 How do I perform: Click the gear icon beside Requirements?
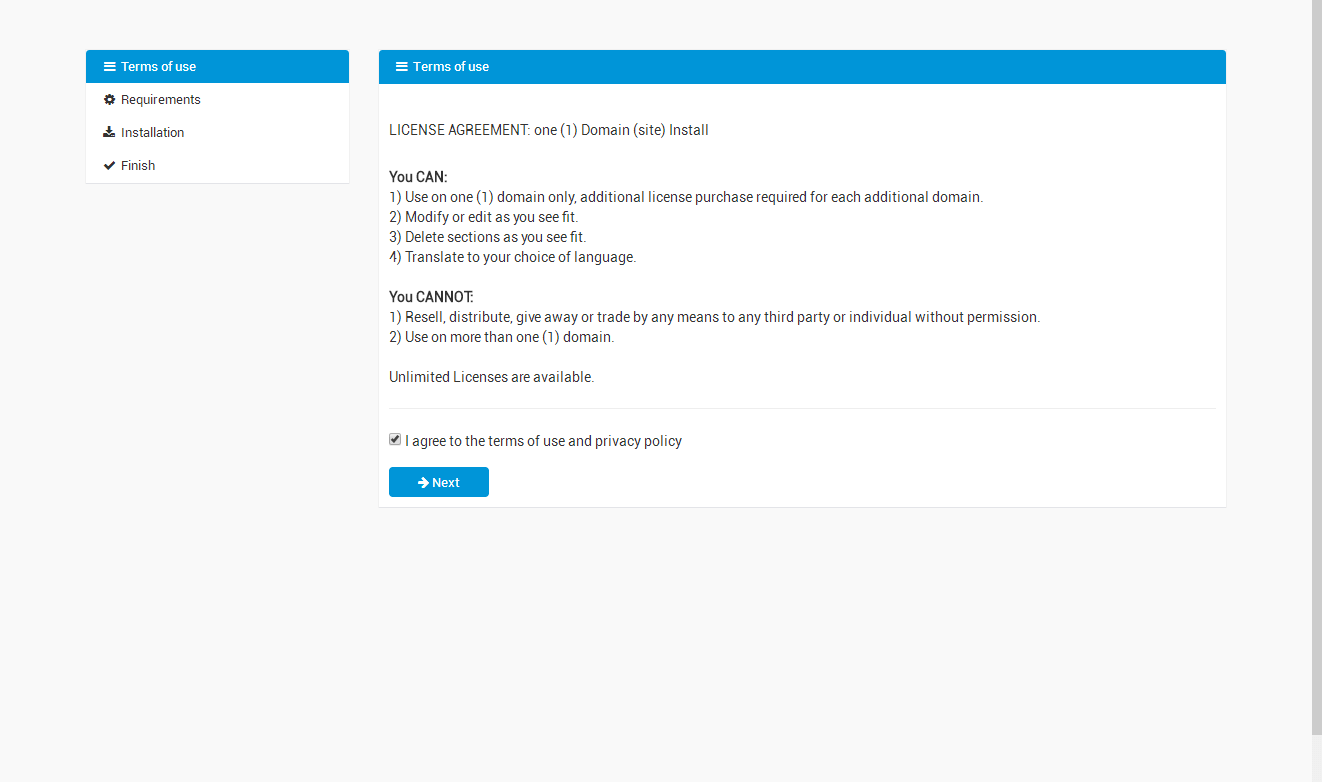109,100
